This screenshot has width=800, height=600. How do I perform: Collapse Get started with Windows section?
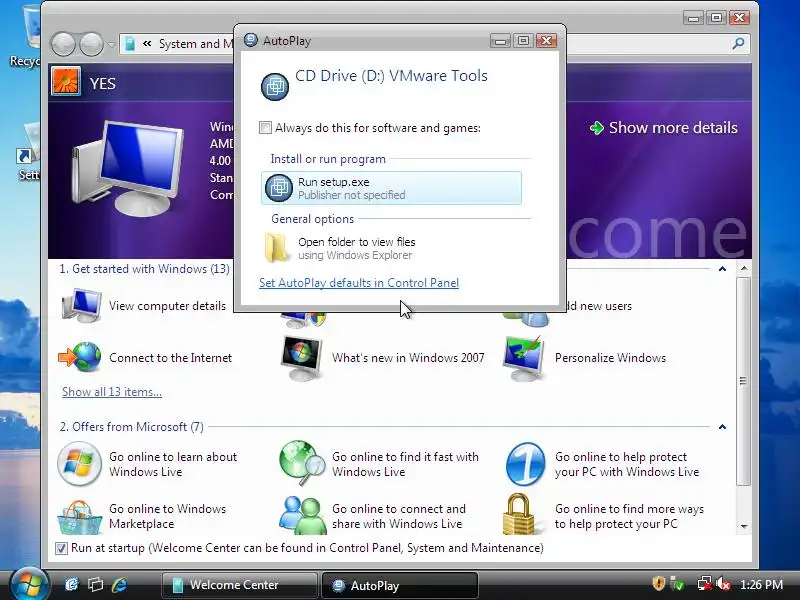coord(722,269)
